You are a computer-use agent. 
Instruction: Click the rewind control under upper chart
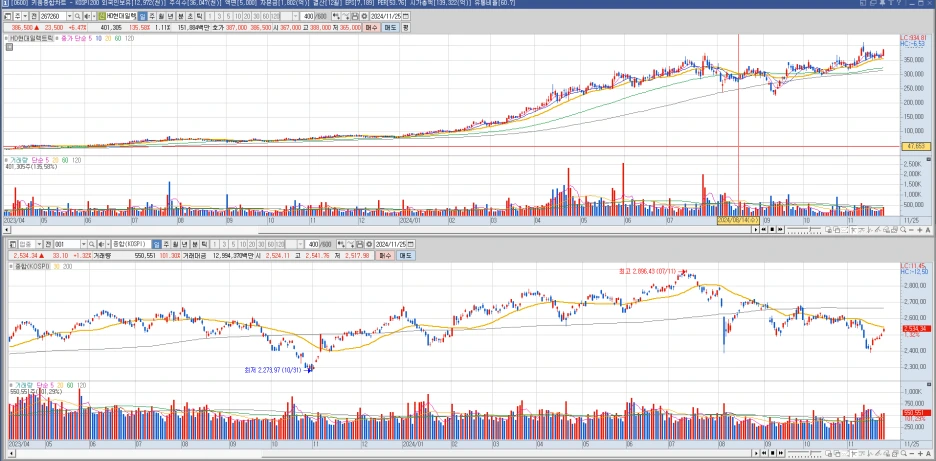(763, 229)
